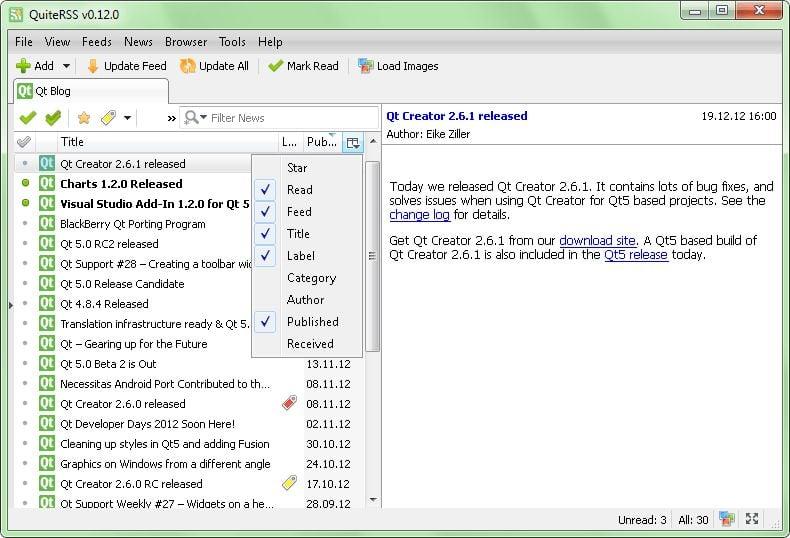The width and height of the screenshot is (790, 538).
Task: Open the View menu
Action: coord(57,42)
